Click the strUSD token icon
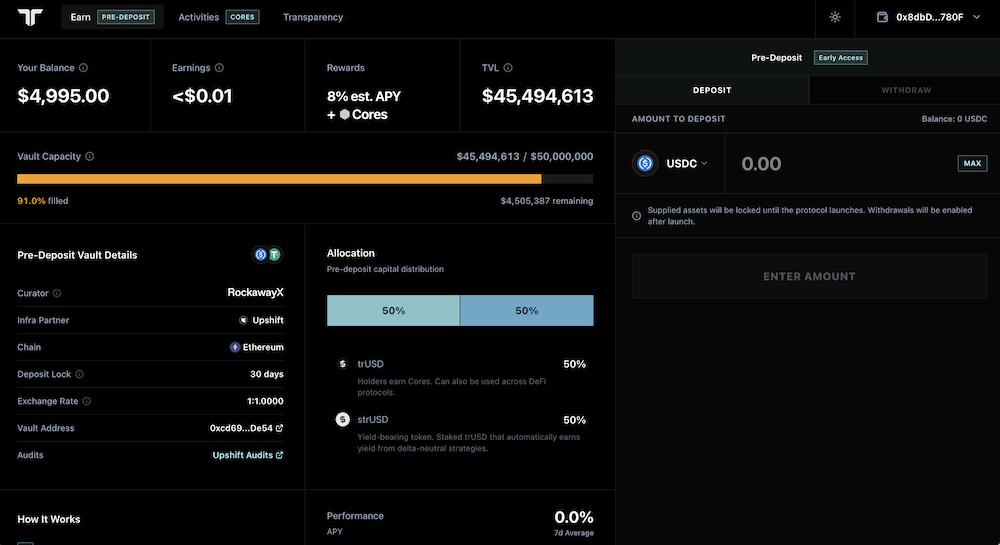 (x=342, y=419)
